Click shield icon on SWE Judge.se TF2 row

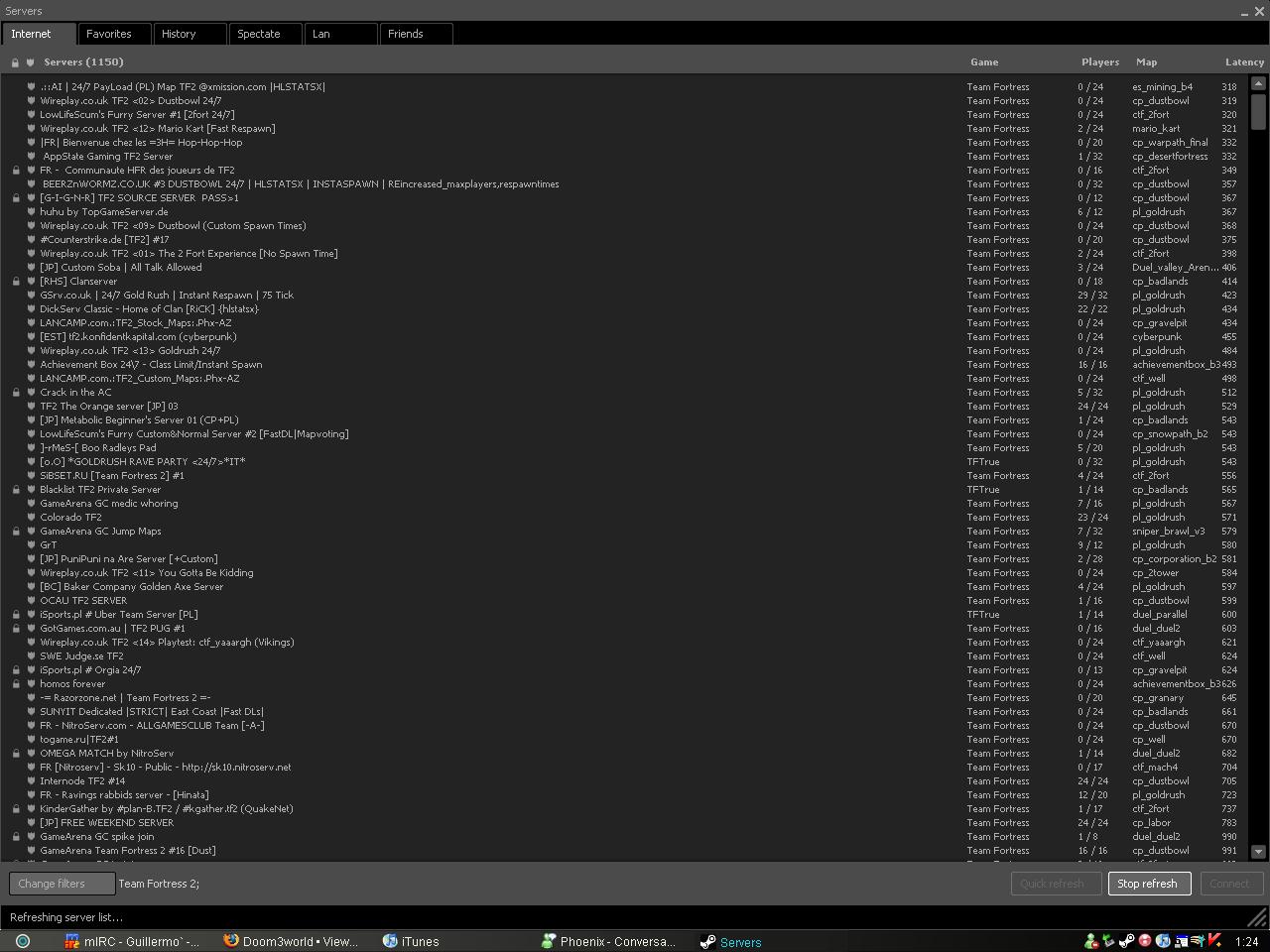[31, 656]
